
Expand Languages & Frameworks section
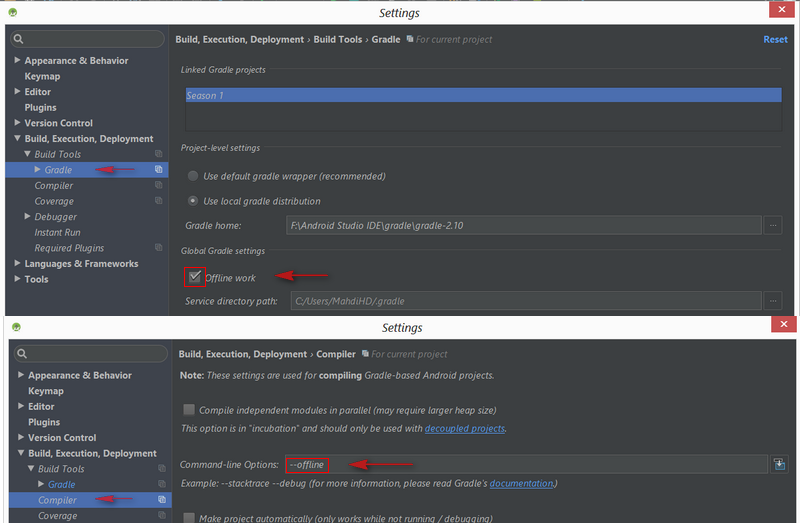click(x=18, y=264)
